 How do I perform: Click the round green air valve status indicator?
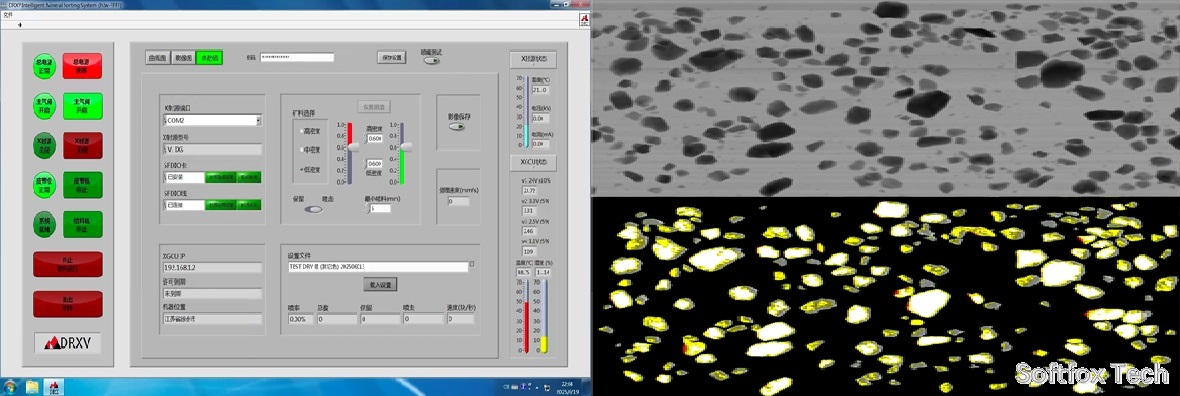click(45, 105)
